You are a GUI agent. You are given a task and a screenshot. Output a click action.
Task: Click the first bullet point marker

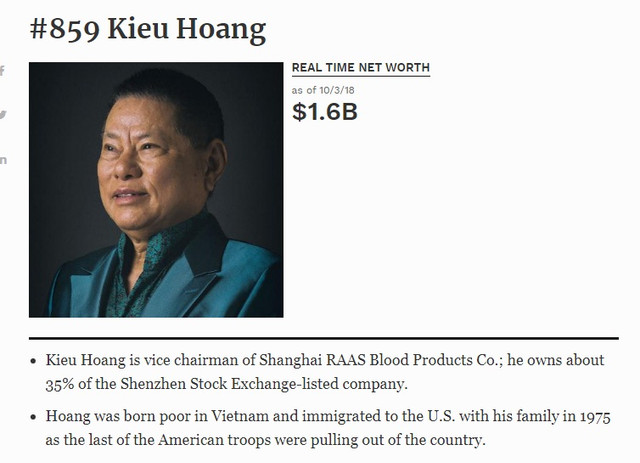pos(35,360)
